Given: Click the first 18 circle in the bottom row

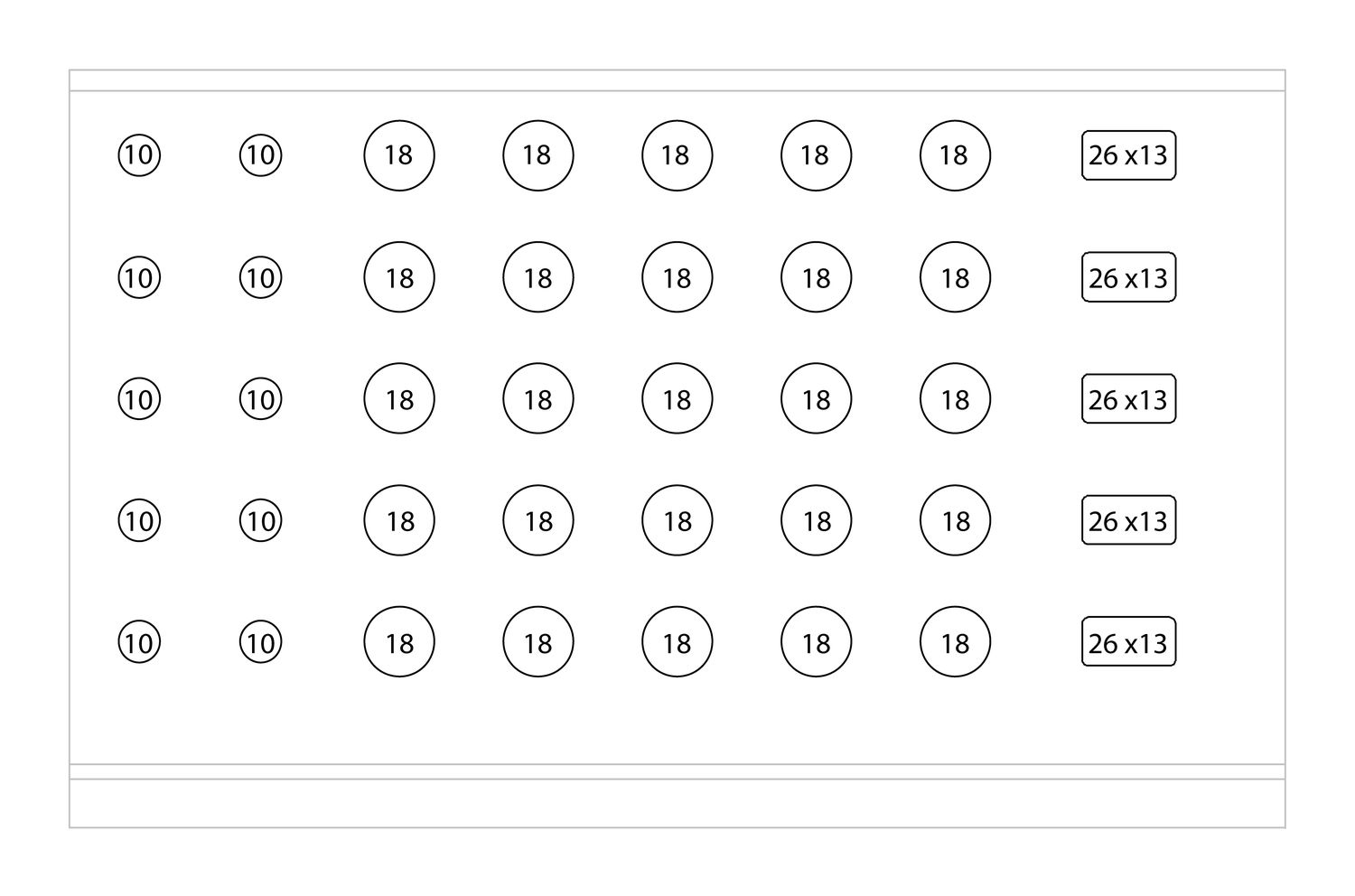Looking at the screenshot, I should (399, 642).
